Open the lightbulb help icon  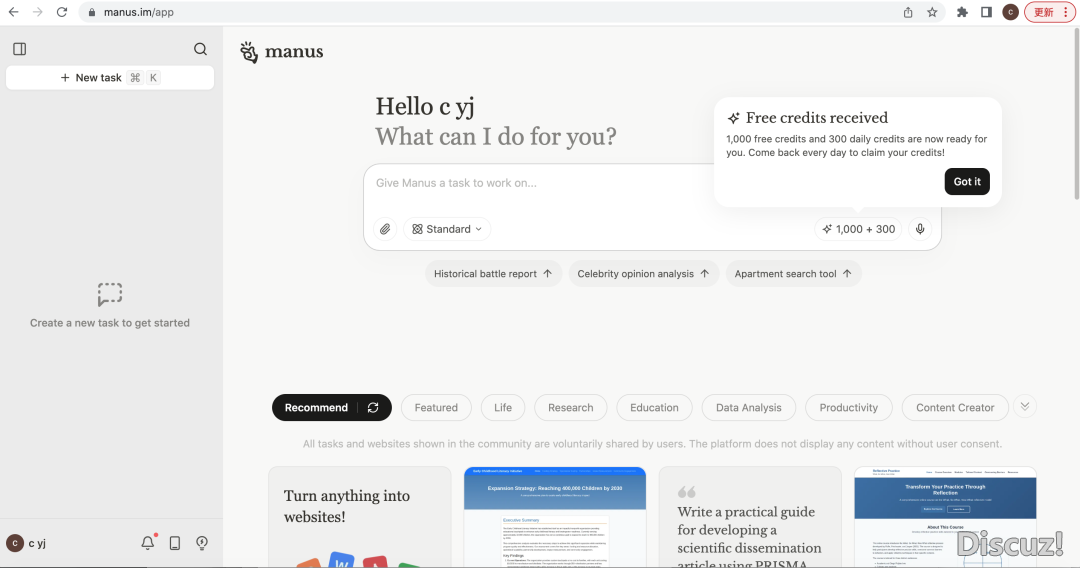(202, 543)
